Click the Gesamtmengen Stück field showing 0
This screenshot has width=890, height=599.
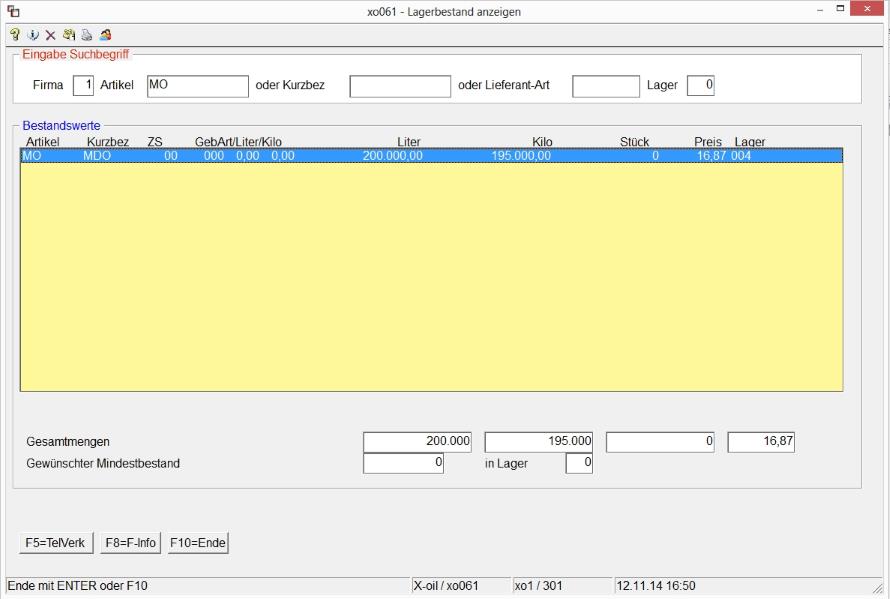tap(660, 442)
